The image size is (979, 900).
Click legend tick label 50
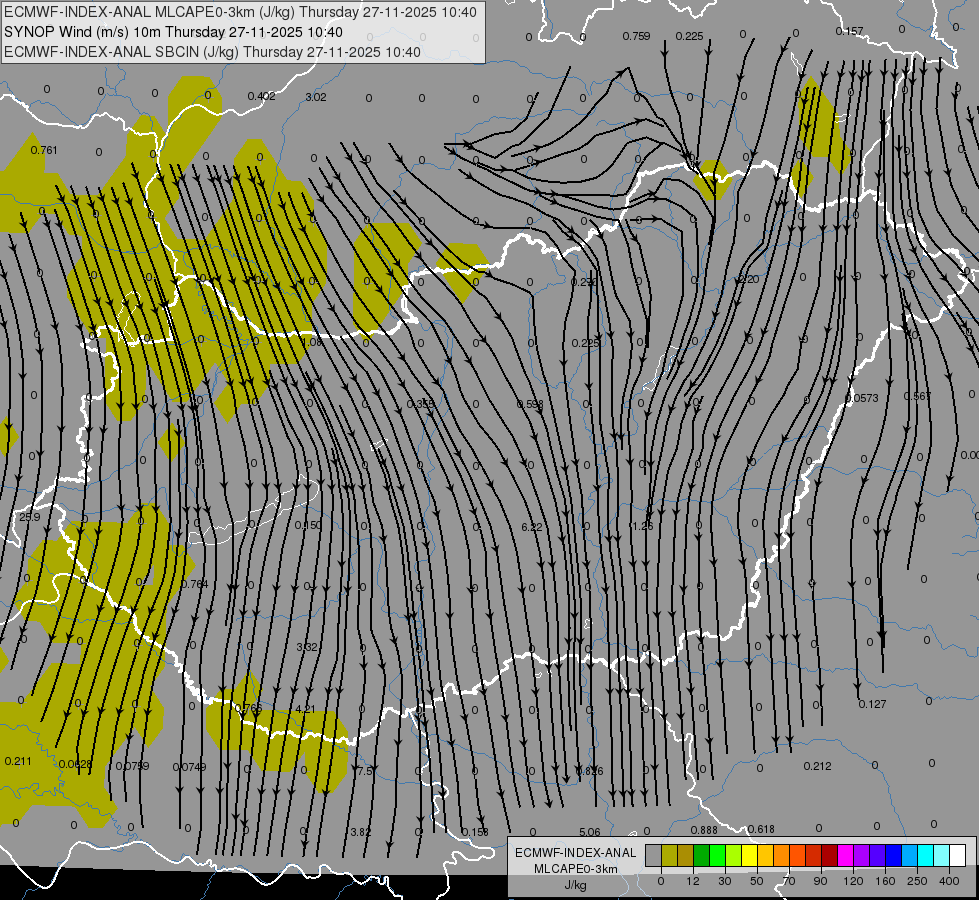(756, 881)
